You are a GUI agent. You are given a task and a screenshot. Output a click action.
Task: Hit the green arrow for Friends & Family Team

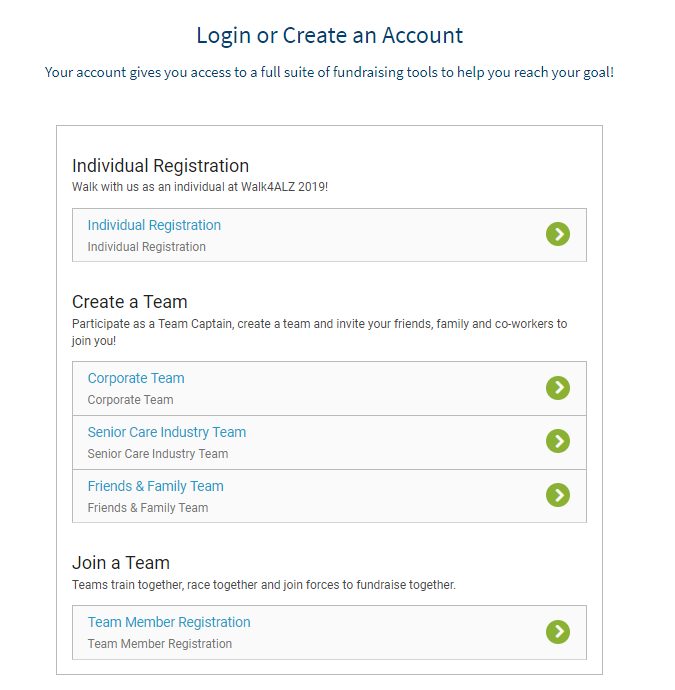(558, 495)
